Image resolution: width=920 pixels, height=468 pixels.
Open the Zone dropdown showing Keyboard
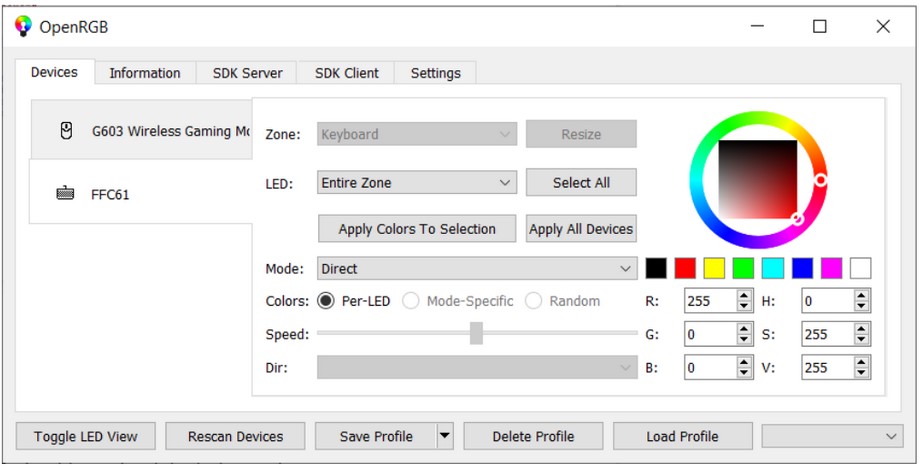coord(417,134)
